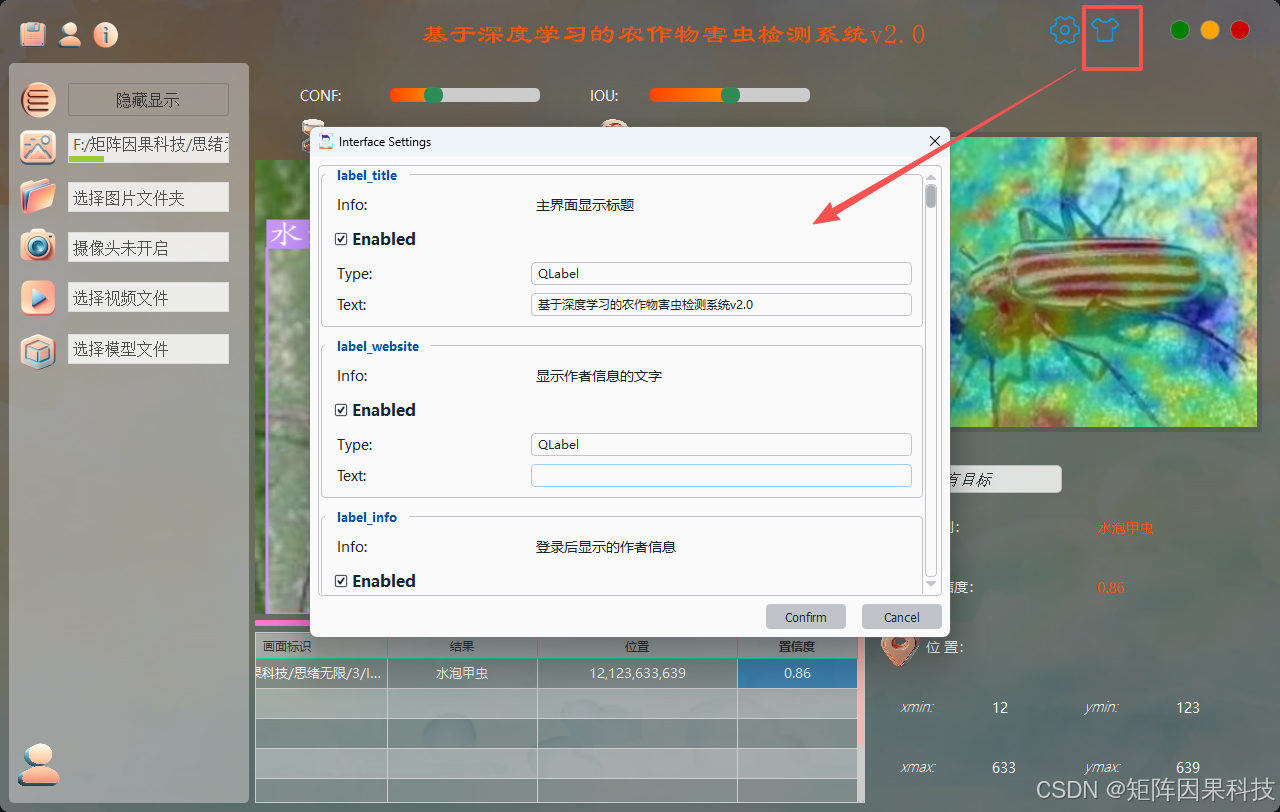Viewport: 1280px width, 812px height.
Task: Toggle the Enabled checkbox for label_info
Action: click(x=341, y=581)
